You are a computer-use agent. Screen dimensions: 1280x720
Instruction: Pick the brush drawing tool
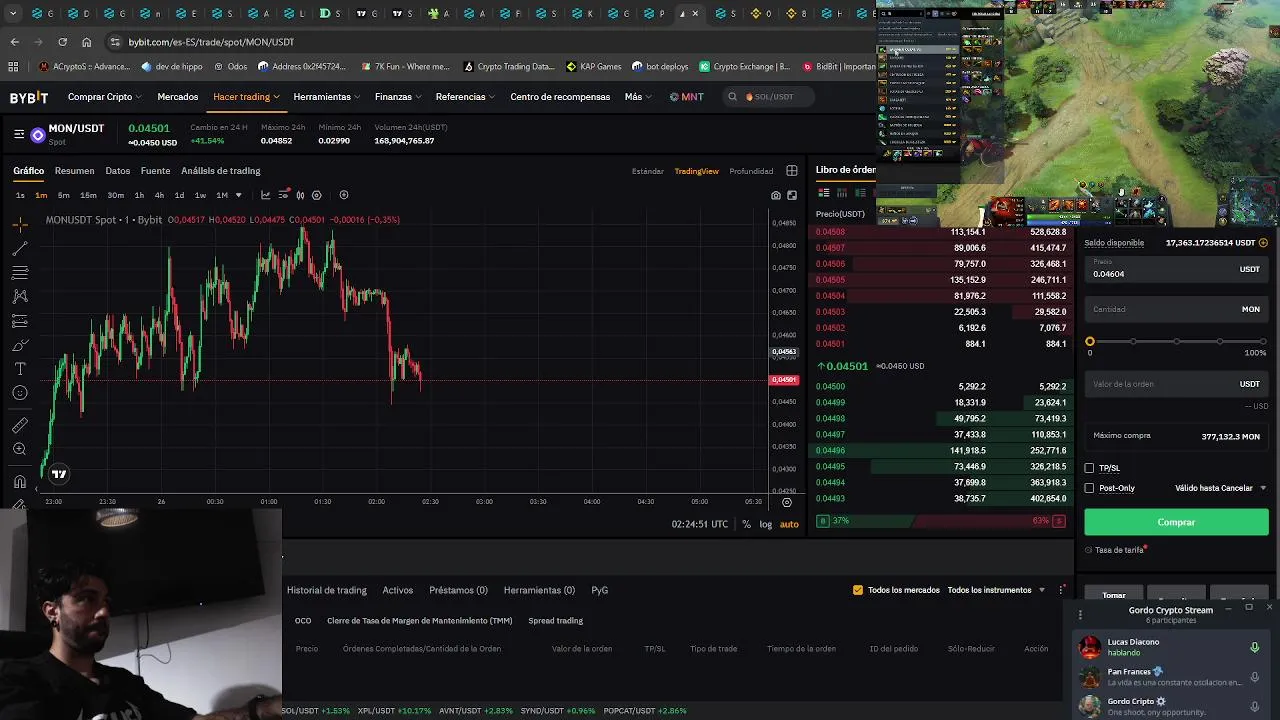click(20, 345)
